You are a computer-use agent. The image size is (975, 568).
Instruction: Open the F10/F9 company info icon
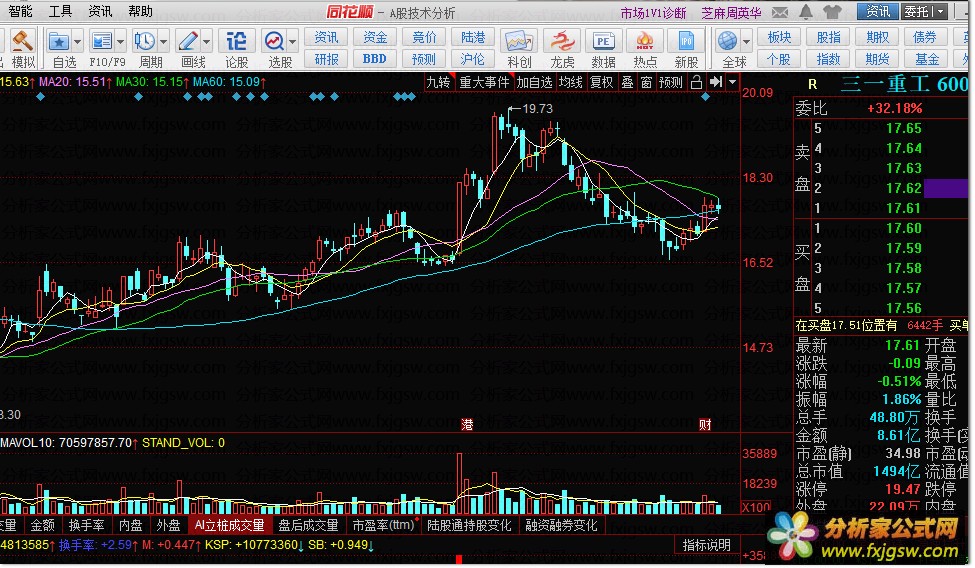tap(101, 42)
